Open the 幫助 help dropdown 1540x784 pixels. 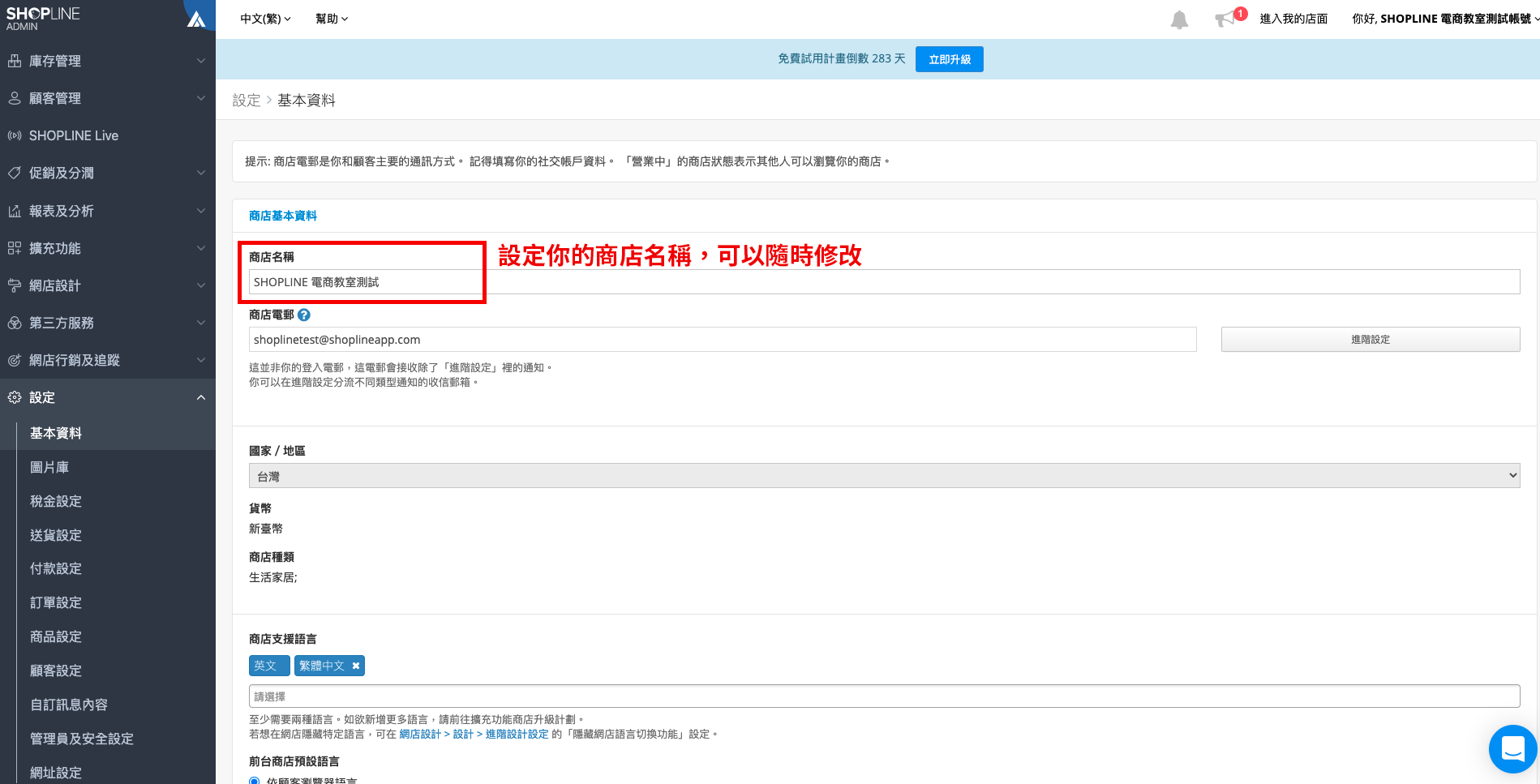click(332, 19)
